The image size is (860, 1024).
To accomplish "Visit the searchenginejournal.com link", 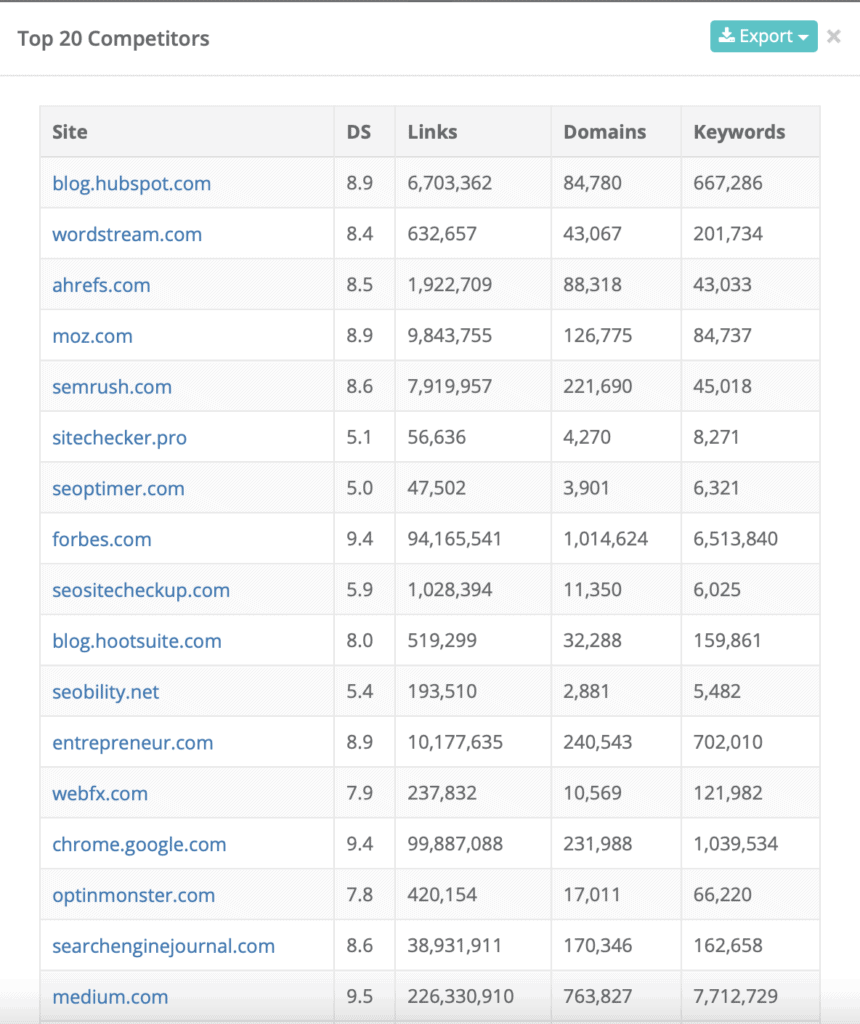I will 163,947.
